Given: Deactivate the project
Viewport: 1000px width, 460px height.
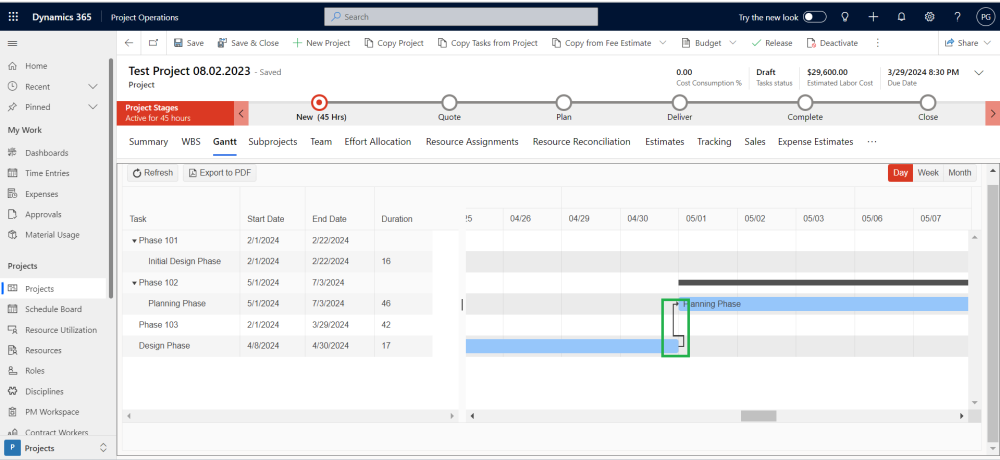Looking at the screenshot, I should coord(832,43).
